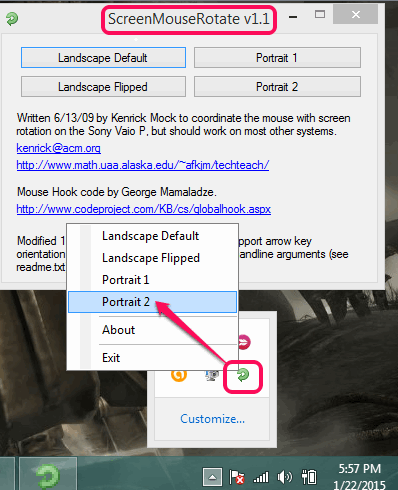Choose Landscape Default from the context menu
The height and width of the screenshot is (490, 398).
[x=152, y=236]
